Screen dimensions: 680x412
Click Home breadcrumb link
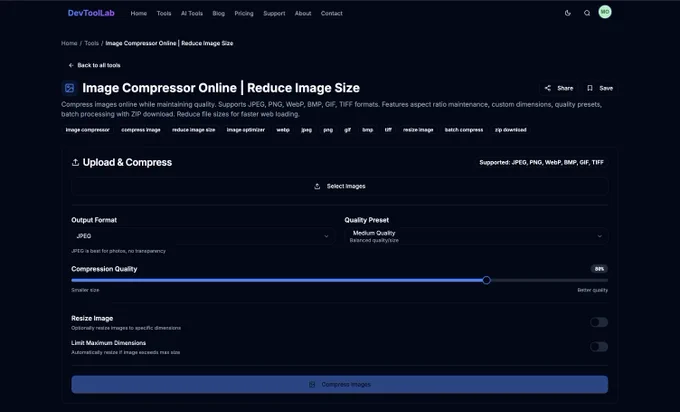pyautogui.click(x=69, y=43)
